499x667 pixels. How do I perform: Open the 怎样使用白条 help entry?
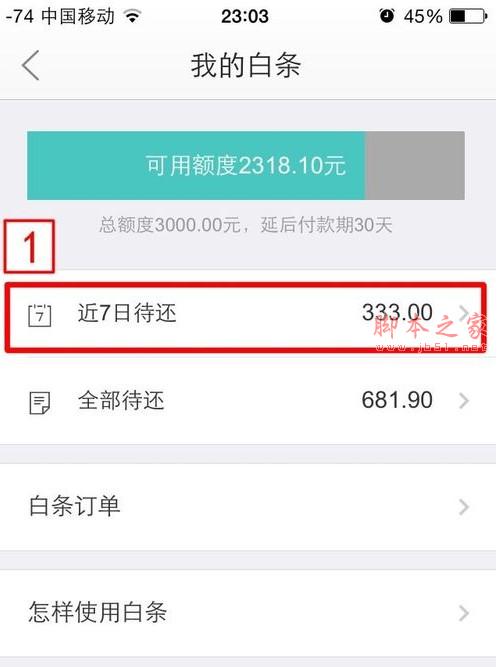click(x=249, y=613)
